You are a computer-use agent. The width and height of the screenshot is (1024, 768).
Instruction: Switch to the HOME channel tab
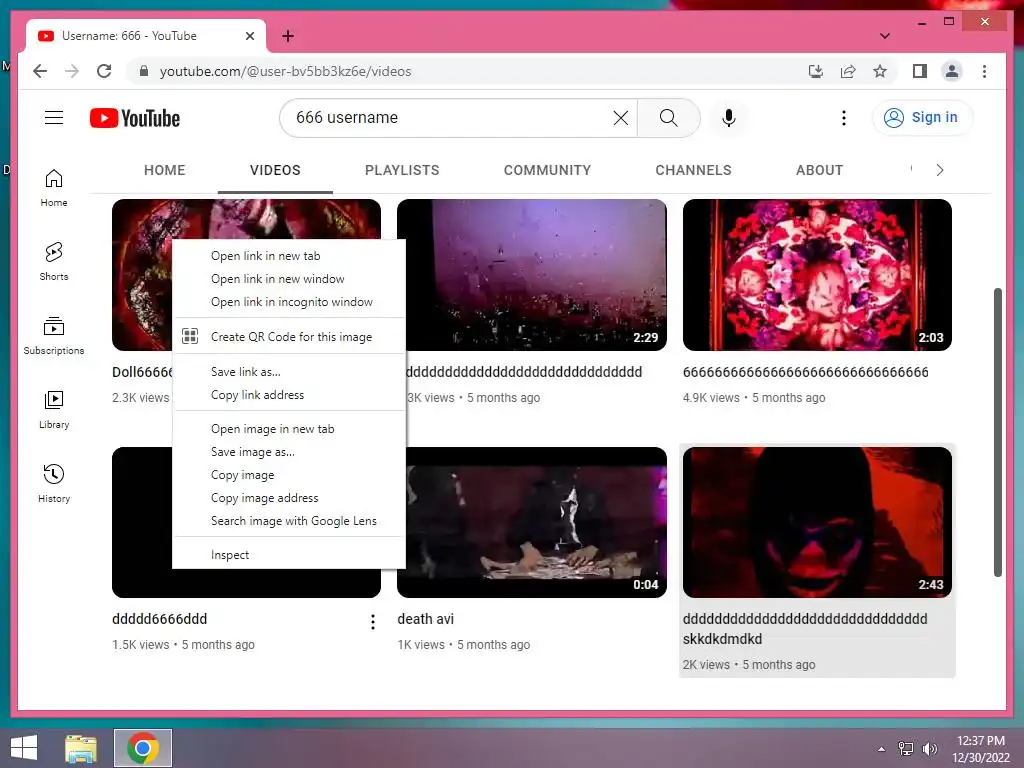(x=165, y=170)
